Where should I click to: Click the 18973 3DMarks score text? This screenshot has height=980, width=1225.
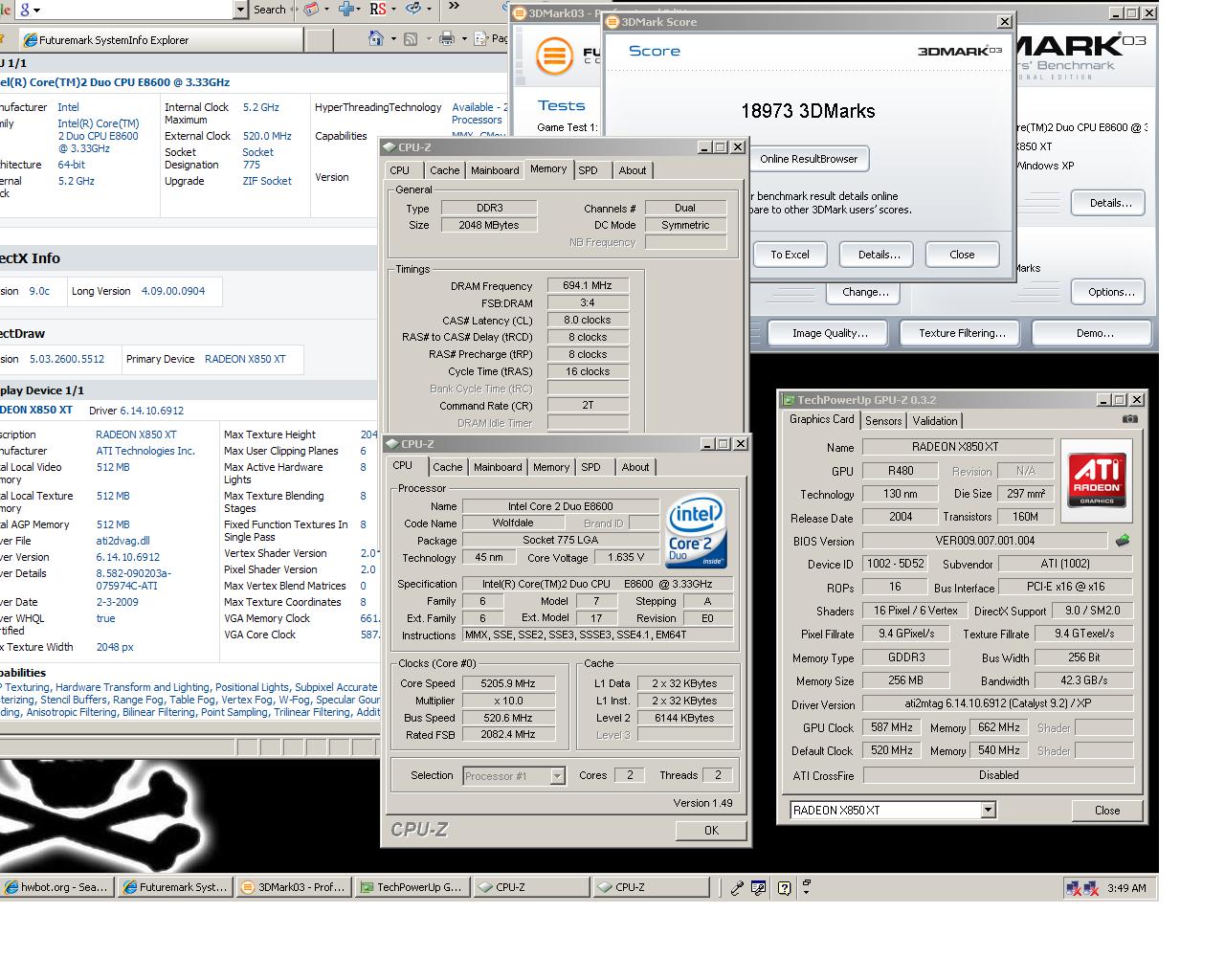click(808, 111)
